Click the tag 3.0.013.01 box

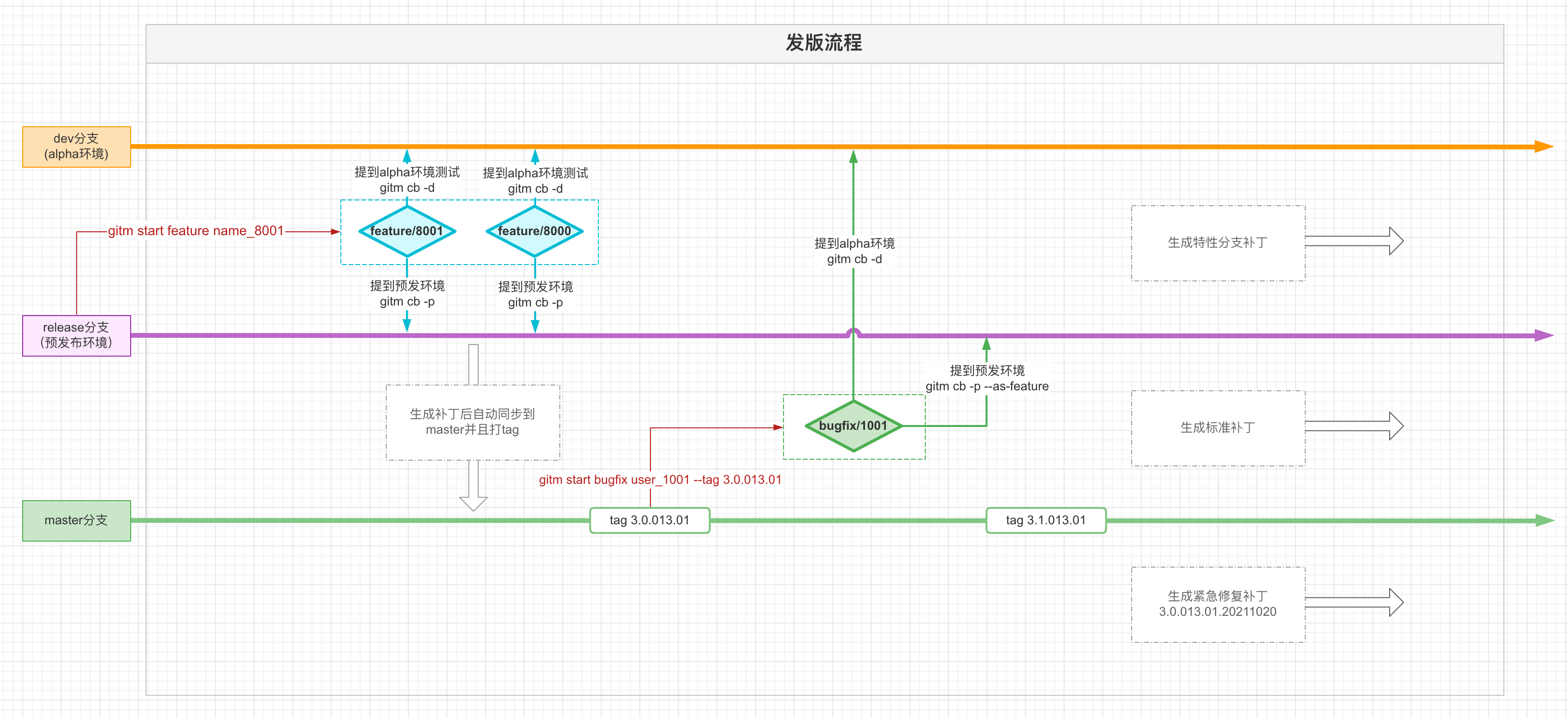click(649, 520)
